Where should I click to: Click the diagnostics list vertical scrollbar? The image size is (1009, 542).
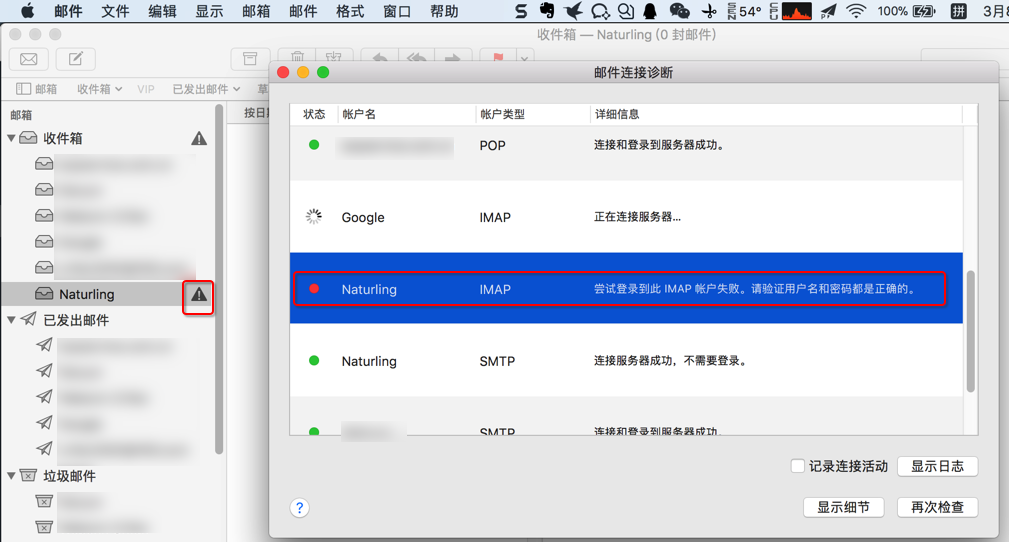[x=970, y=331]
